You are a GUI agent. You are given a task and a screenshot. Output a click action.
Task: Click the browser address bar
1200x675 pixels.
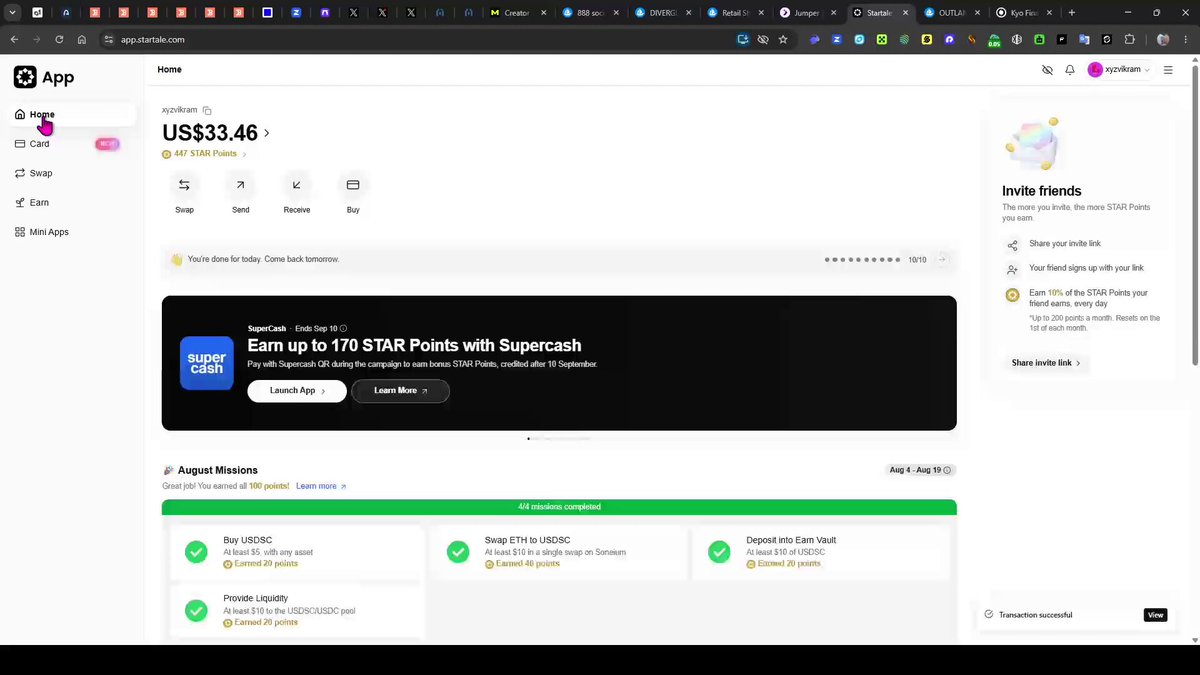(420, 39)
